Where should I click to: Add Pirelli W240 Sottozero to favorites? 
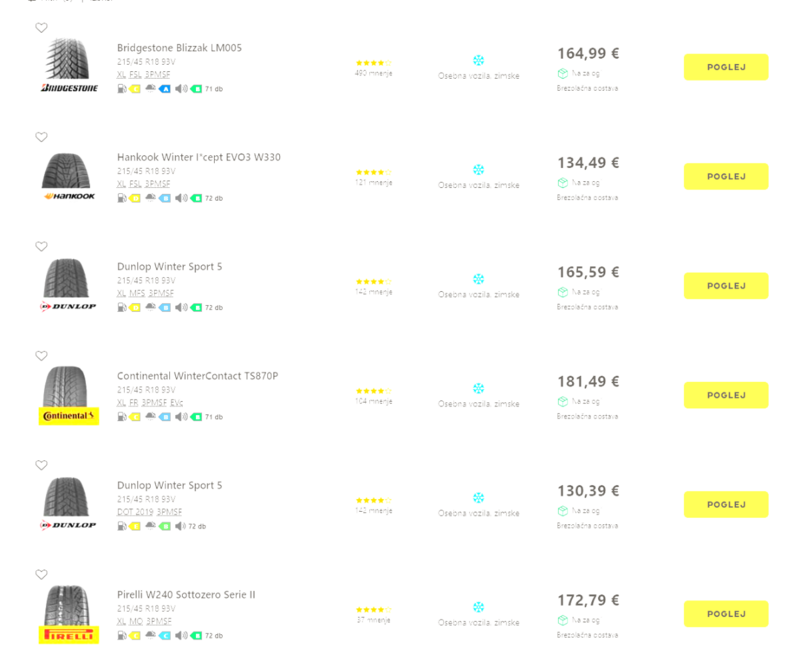pos(41,574)
